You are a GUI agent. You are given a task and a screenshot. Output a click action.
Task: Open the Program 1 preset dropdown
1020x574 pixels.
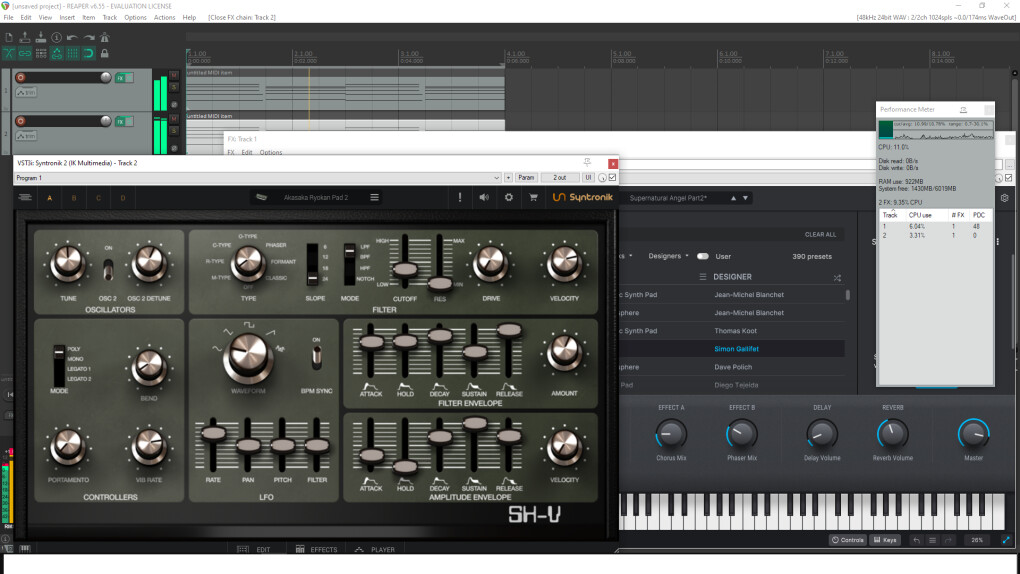pyautogui.click(x=258, y=178)
